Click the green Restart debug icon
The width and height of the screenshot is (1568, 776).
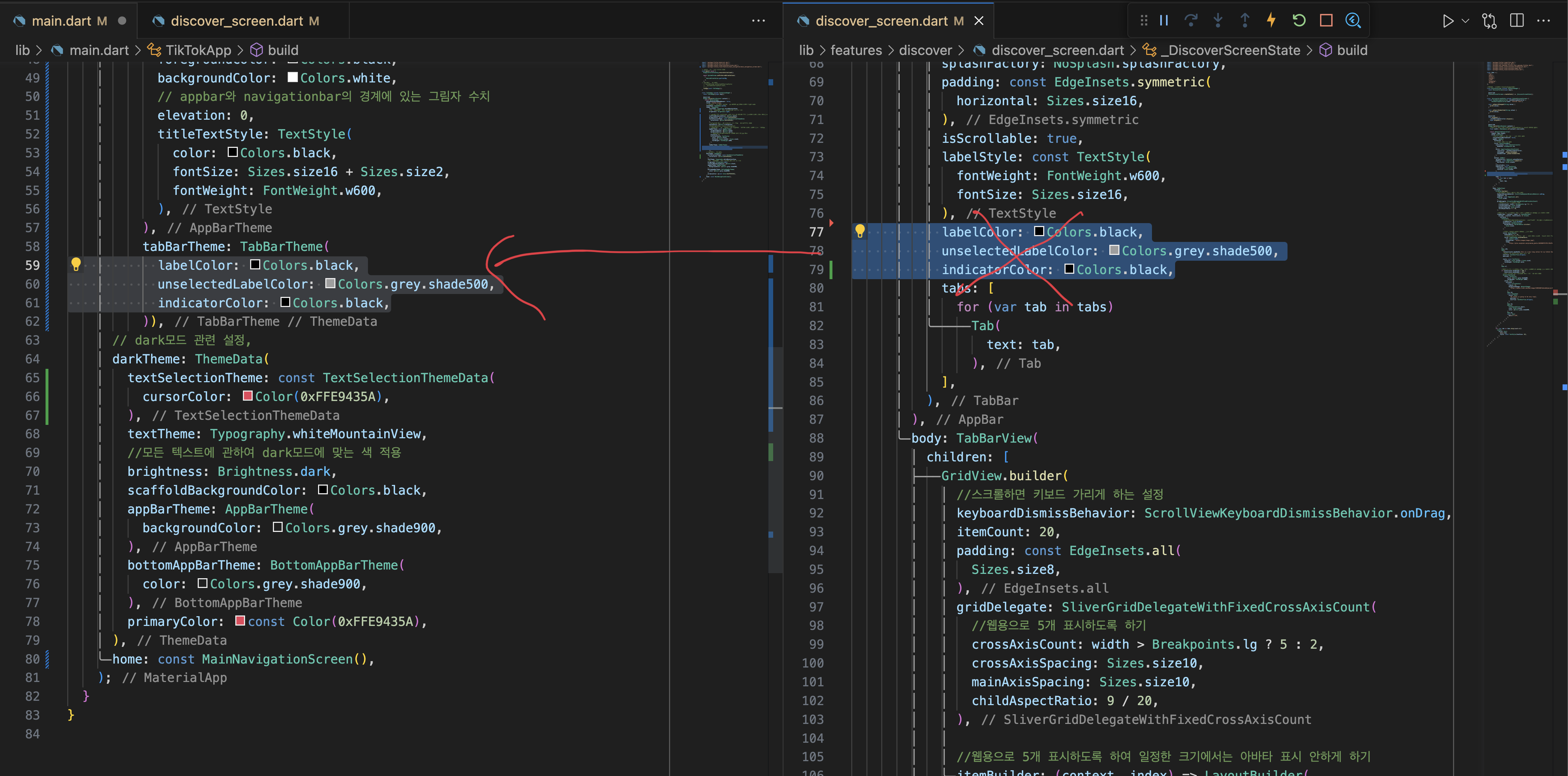(1299, 21)
